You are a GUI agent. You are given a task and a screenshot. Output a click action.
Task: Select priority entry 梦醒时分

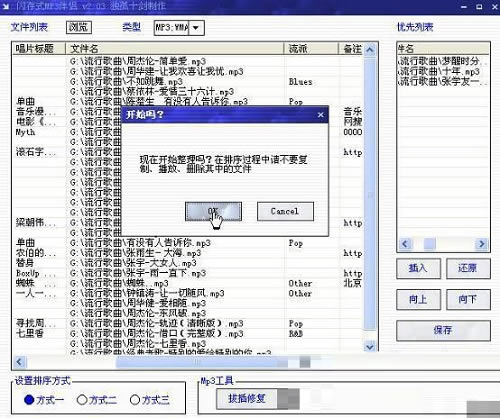pos(443,61)
